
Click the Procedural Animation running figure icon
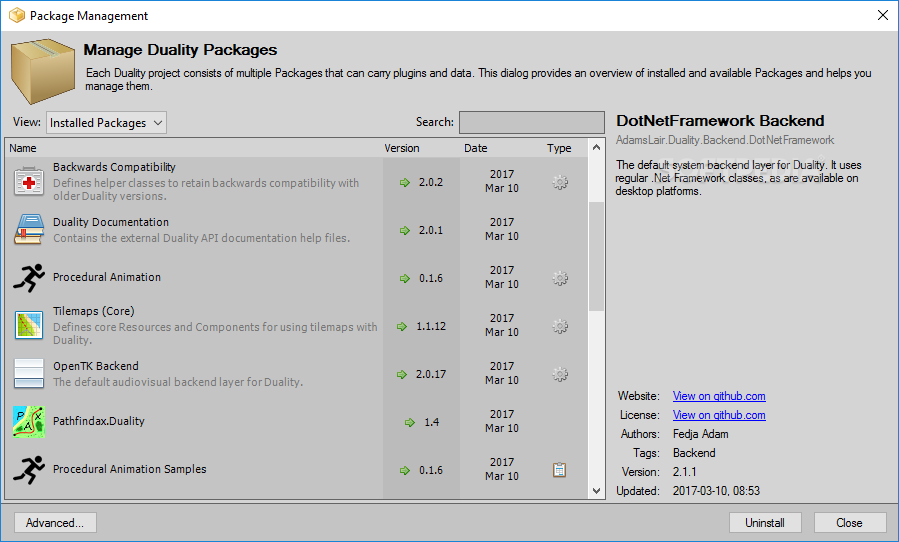point(29,278)
